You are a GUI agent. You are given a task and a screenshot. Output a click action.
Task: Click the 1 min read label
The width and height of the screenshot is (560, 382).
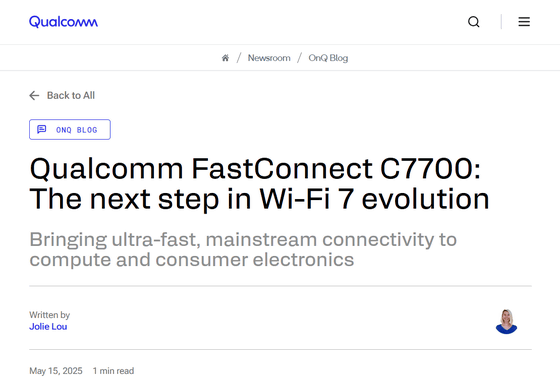pos(113,371)
